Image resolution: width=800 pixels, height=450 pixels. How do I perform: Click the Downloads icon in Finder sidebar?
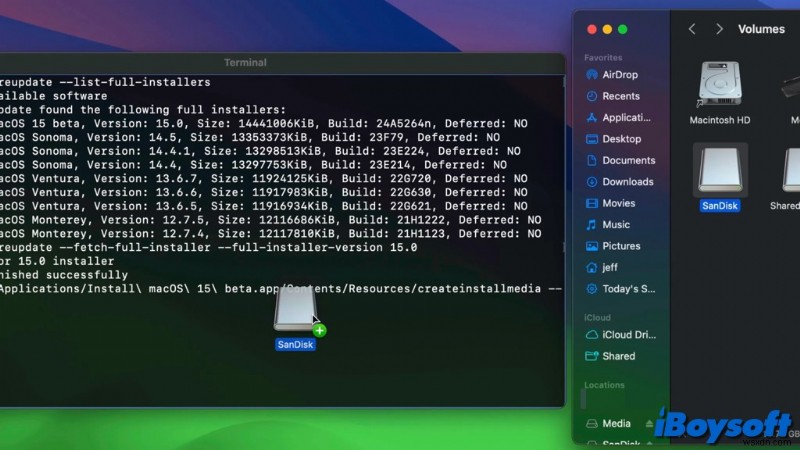click(591, 182)
